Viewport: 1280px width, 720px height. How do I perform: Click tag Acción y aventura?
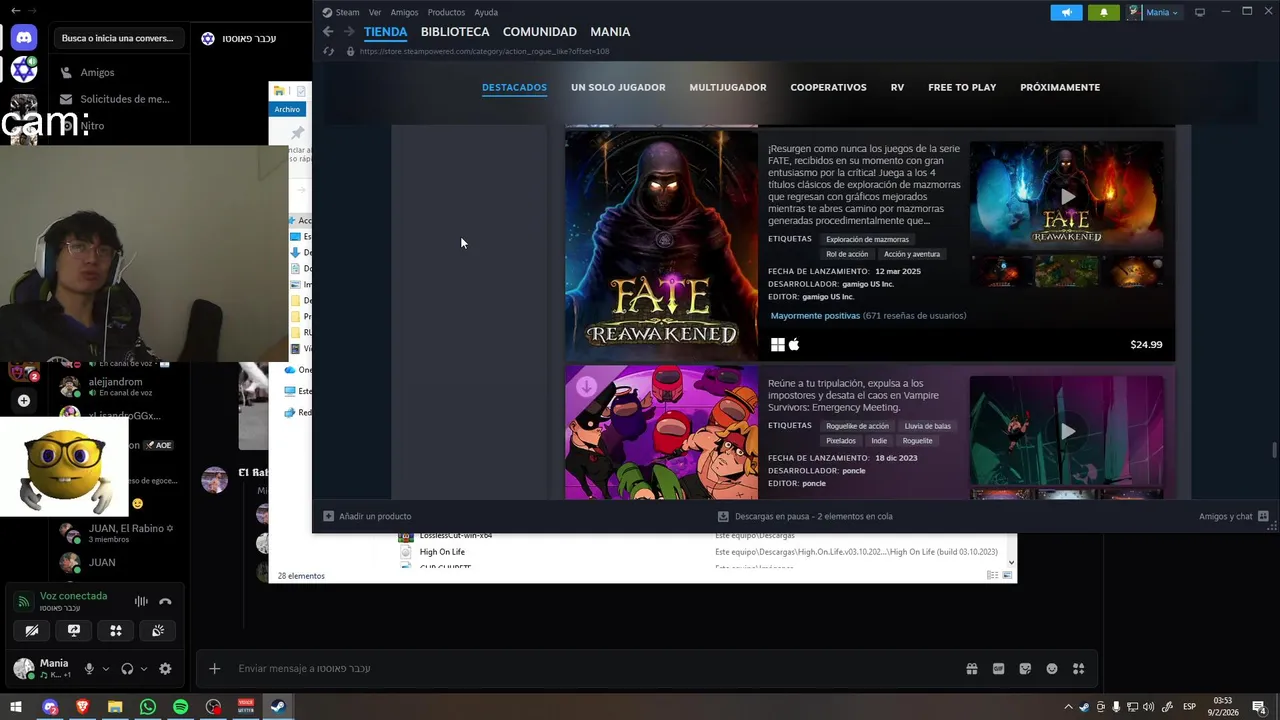[x=912, y=254]
